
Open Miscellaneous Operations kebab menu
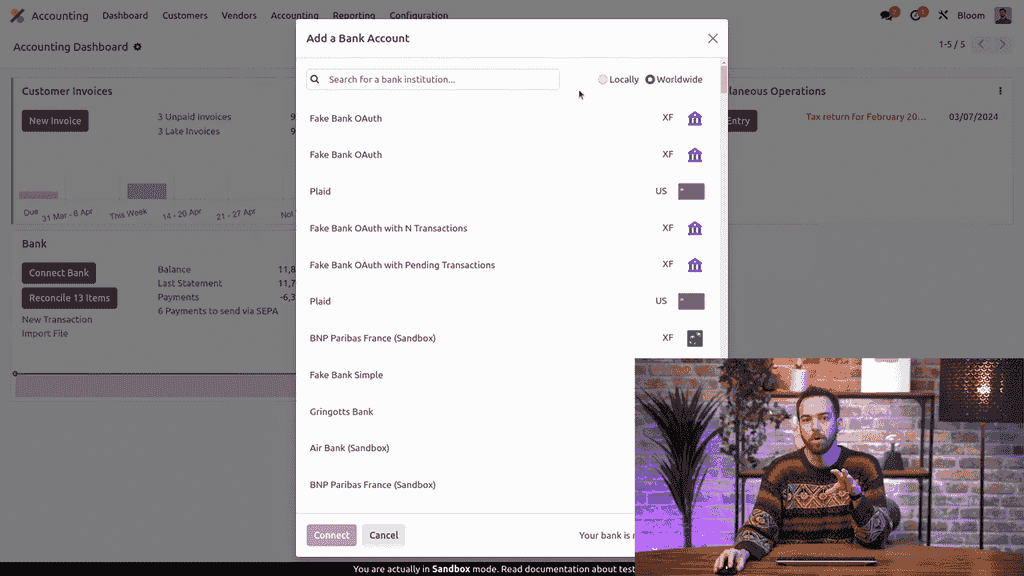tap(1000, 91)
